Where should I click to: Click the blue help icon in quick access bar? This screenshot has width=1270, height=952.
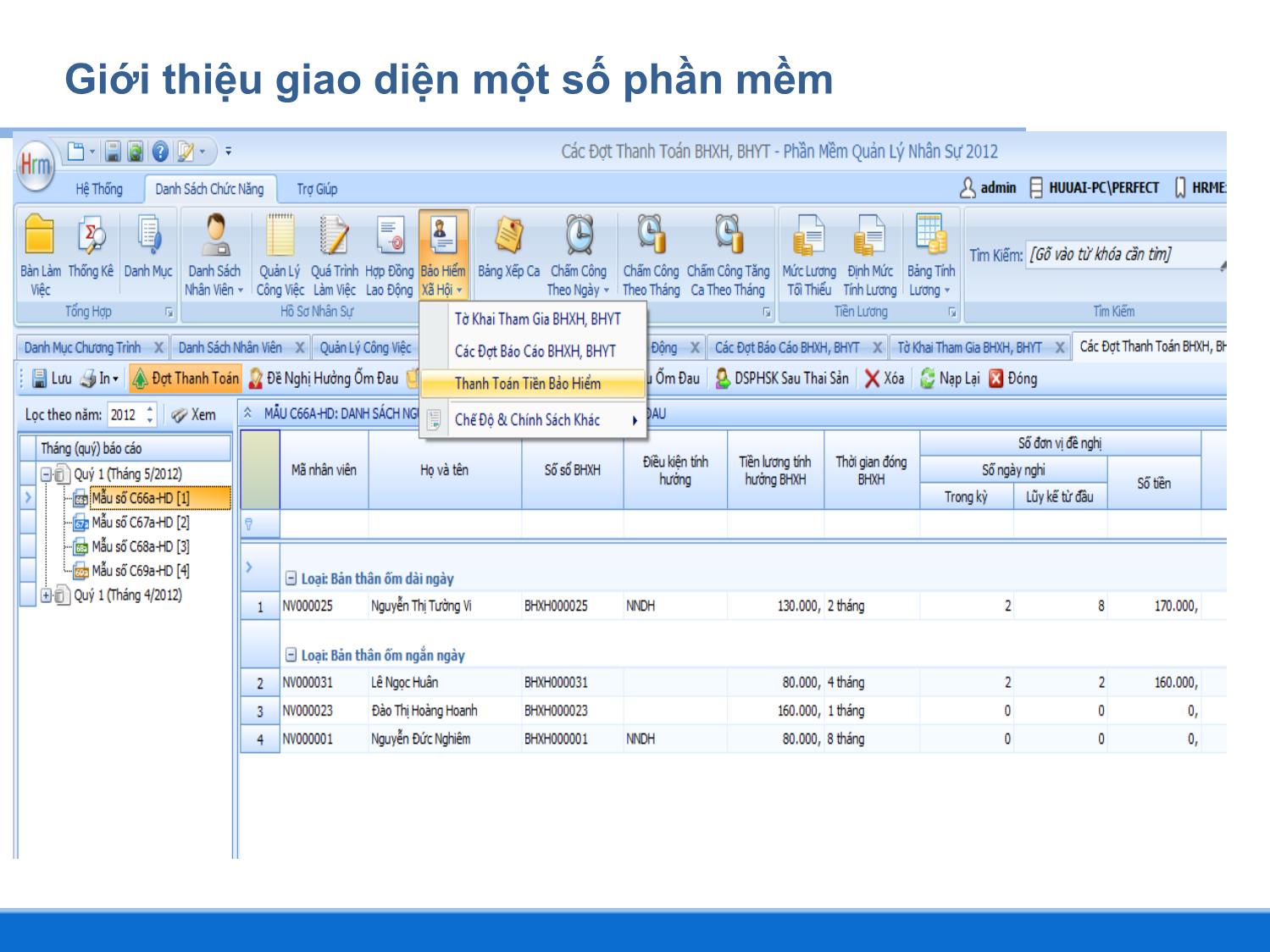159,152
